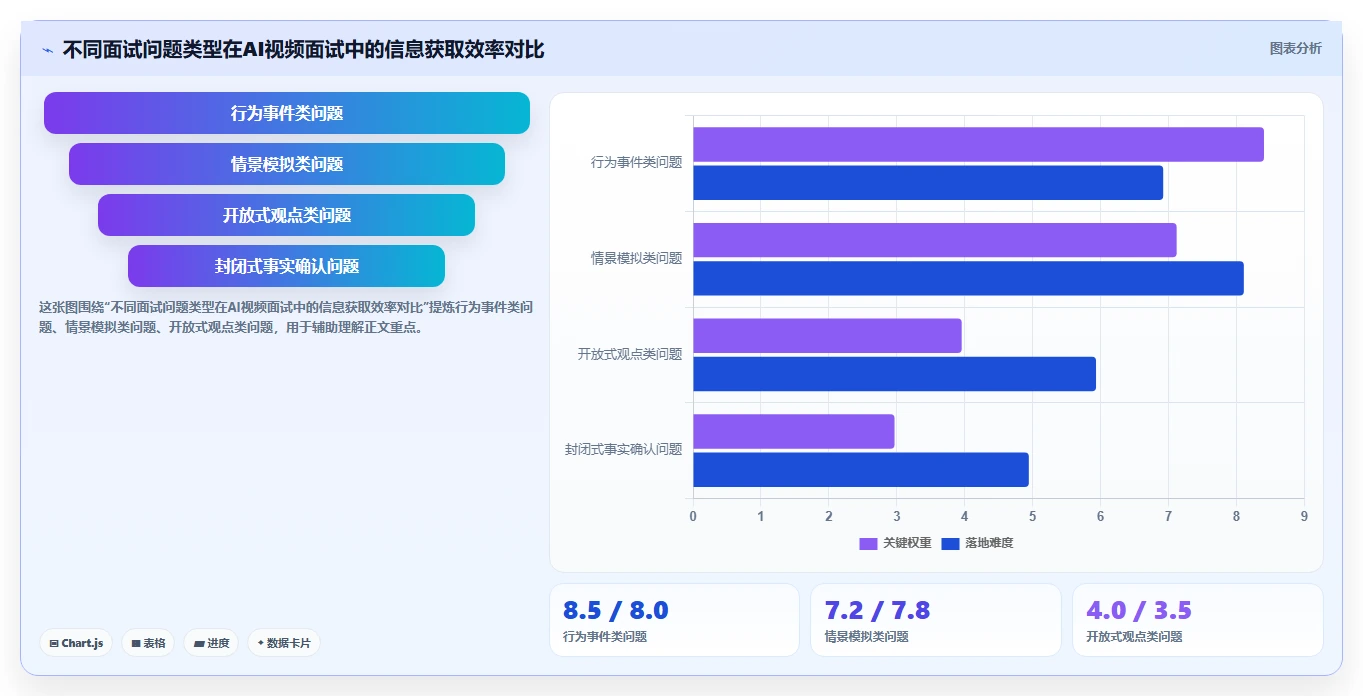This screenshot has height=696, width=1363.
Task: Click the 行为事件类问题 y-axis label
Action: coord(636,162)
